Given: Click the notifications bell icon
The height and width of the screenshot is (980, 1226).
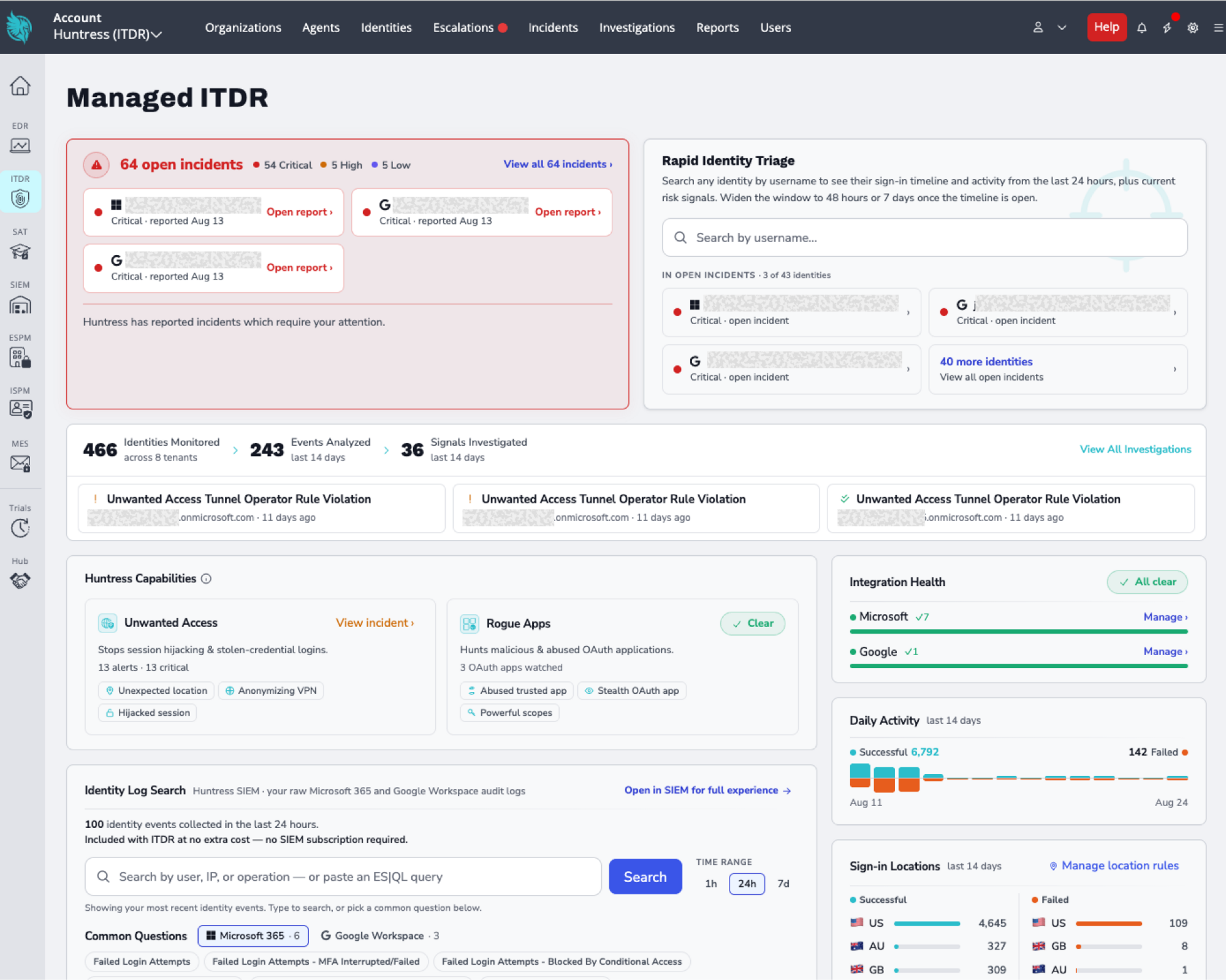Looking at the screenshot, I should [x=1141, y=28].
